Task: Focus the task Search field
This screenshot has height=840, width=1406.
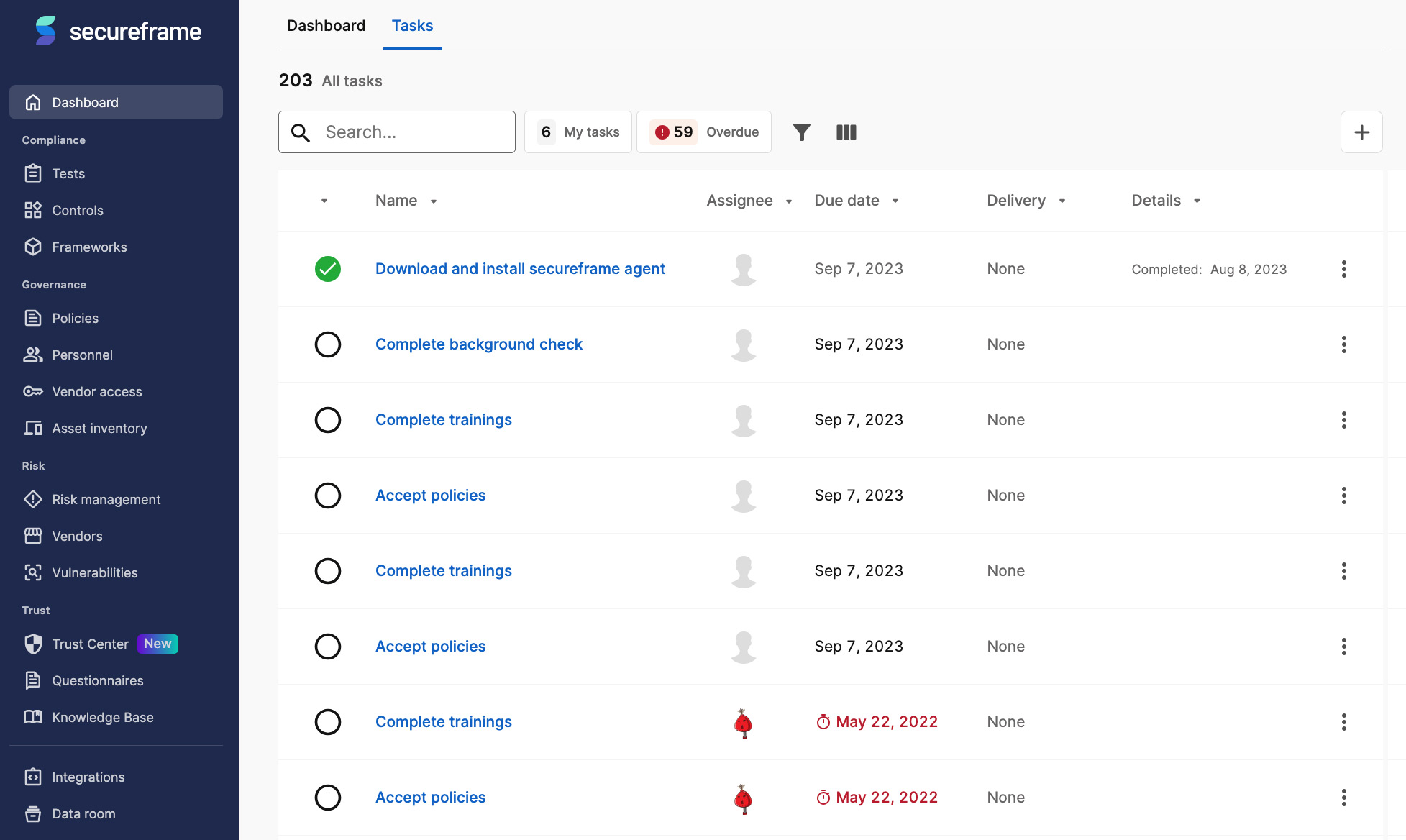Action: pyautogui.click(x=397, y=132)
